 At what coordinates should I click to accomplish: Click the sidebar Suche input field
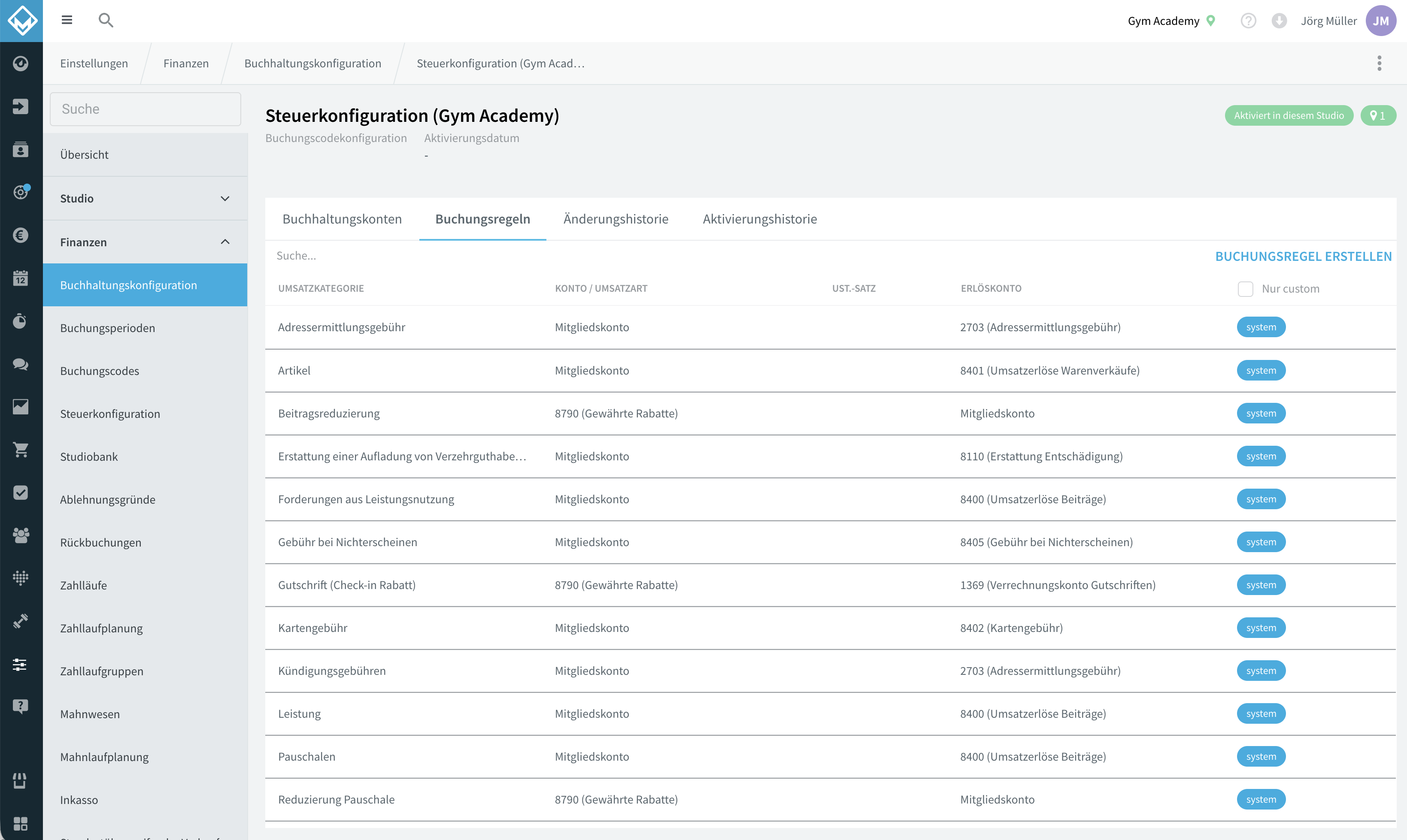pos(146,109)
